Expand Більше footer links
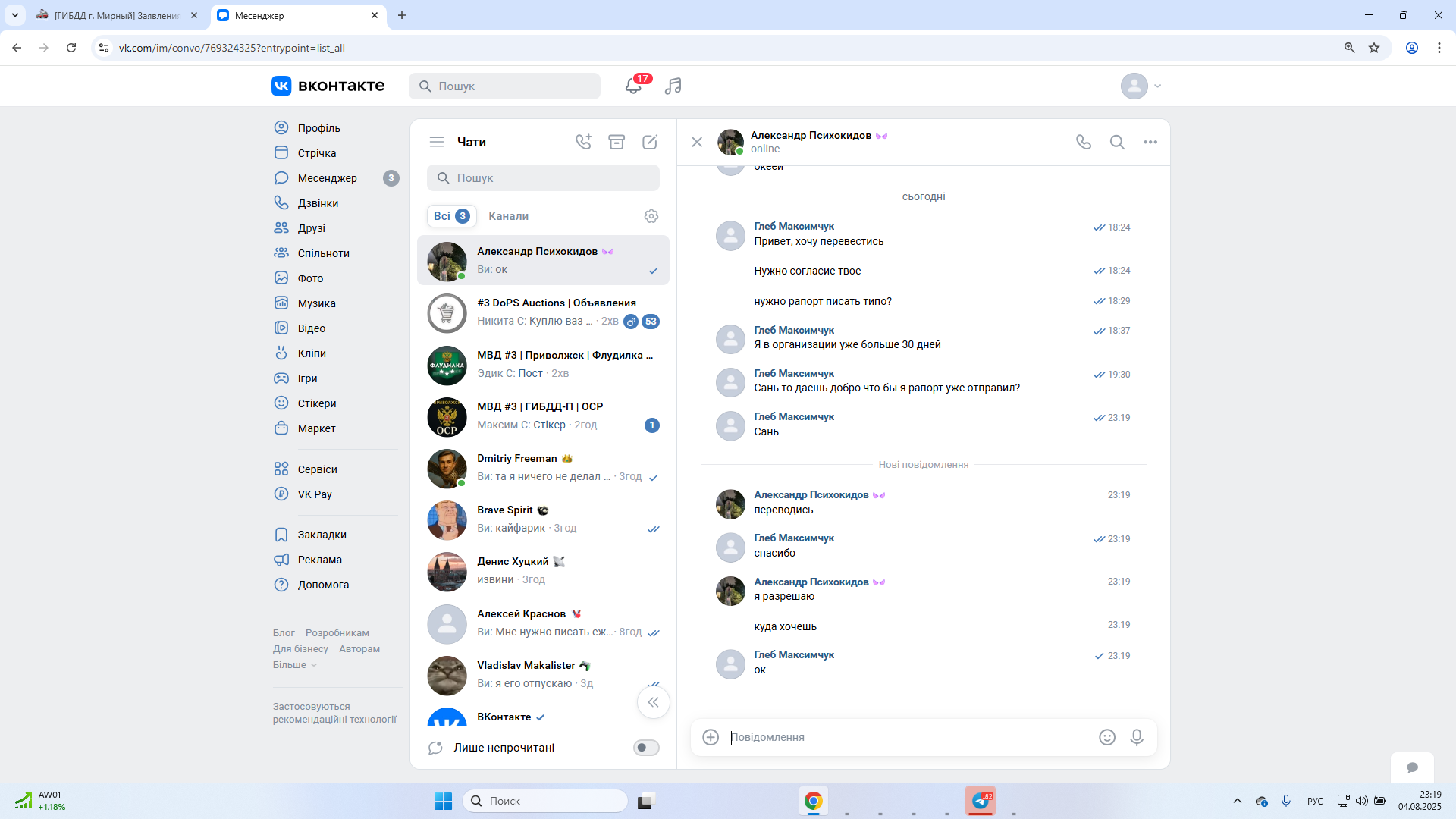1456x819 pixels. (295, 665)
